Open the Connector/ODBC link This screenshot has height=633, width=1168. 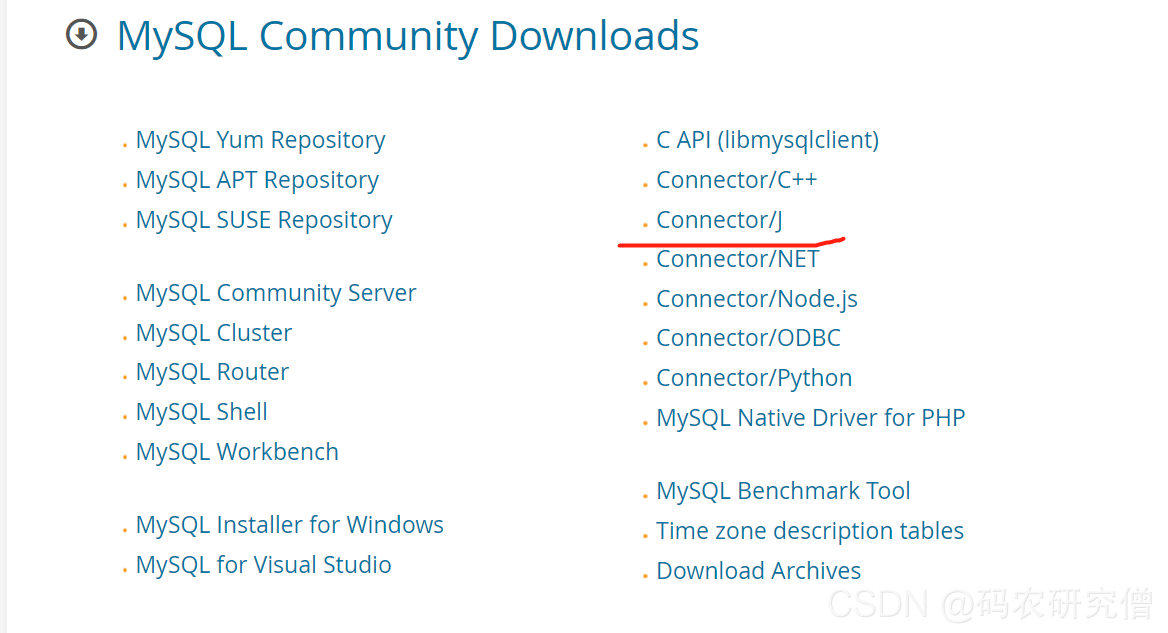[748, 338]
